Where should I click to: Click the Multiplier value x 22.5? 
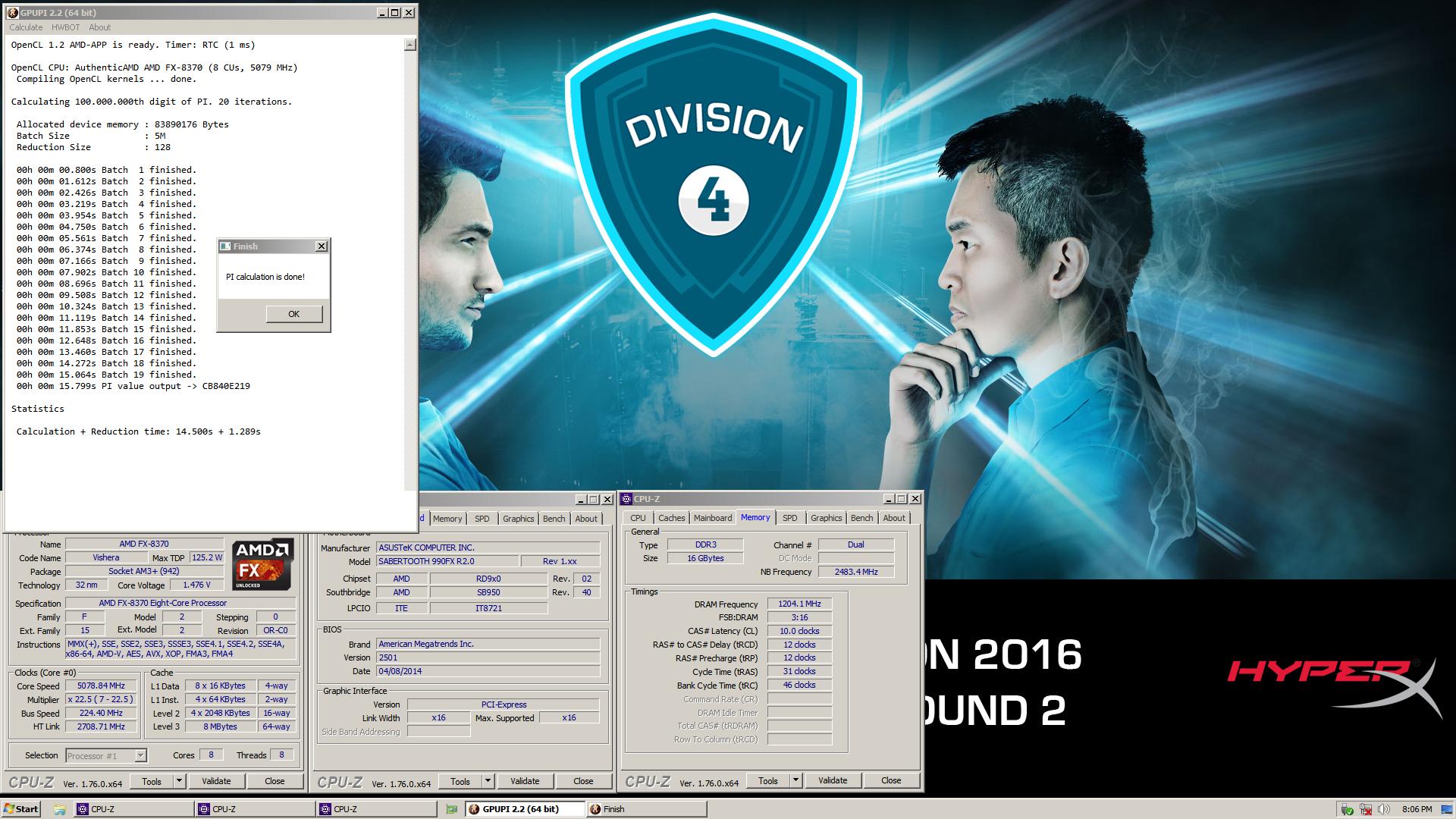coord(101,699)
